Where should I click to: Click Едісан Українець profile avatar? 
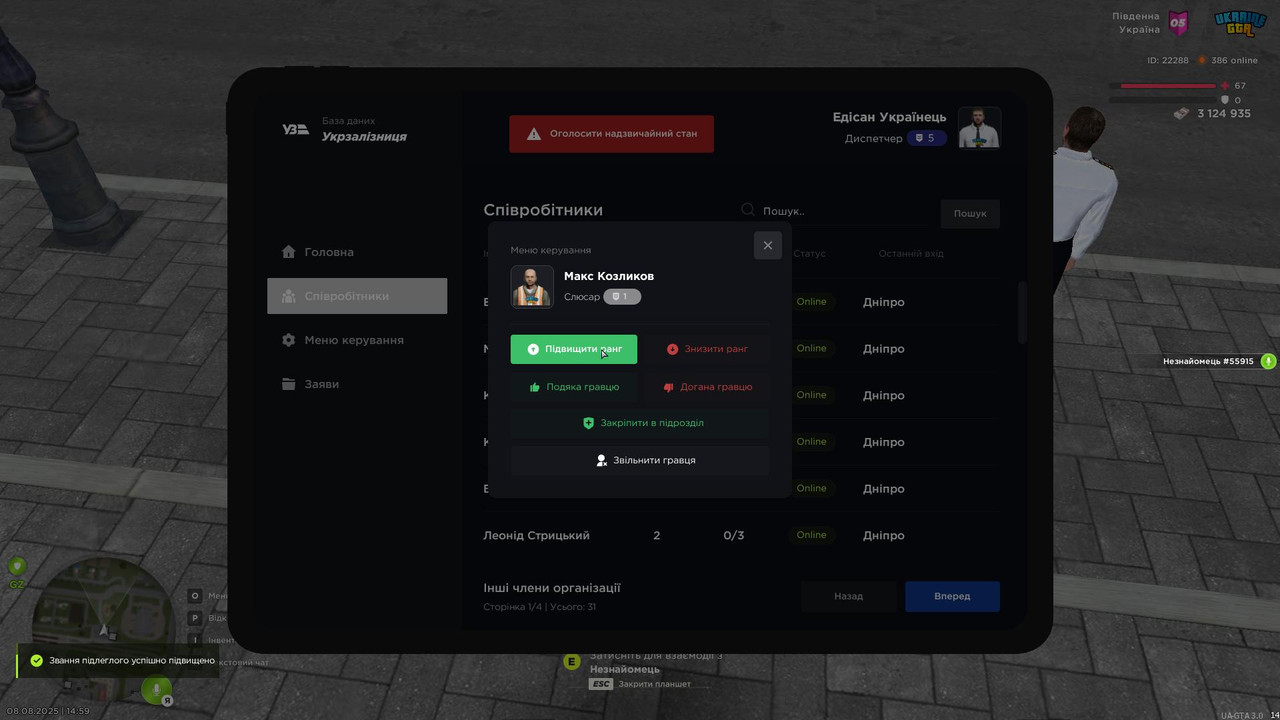(979, 128)
